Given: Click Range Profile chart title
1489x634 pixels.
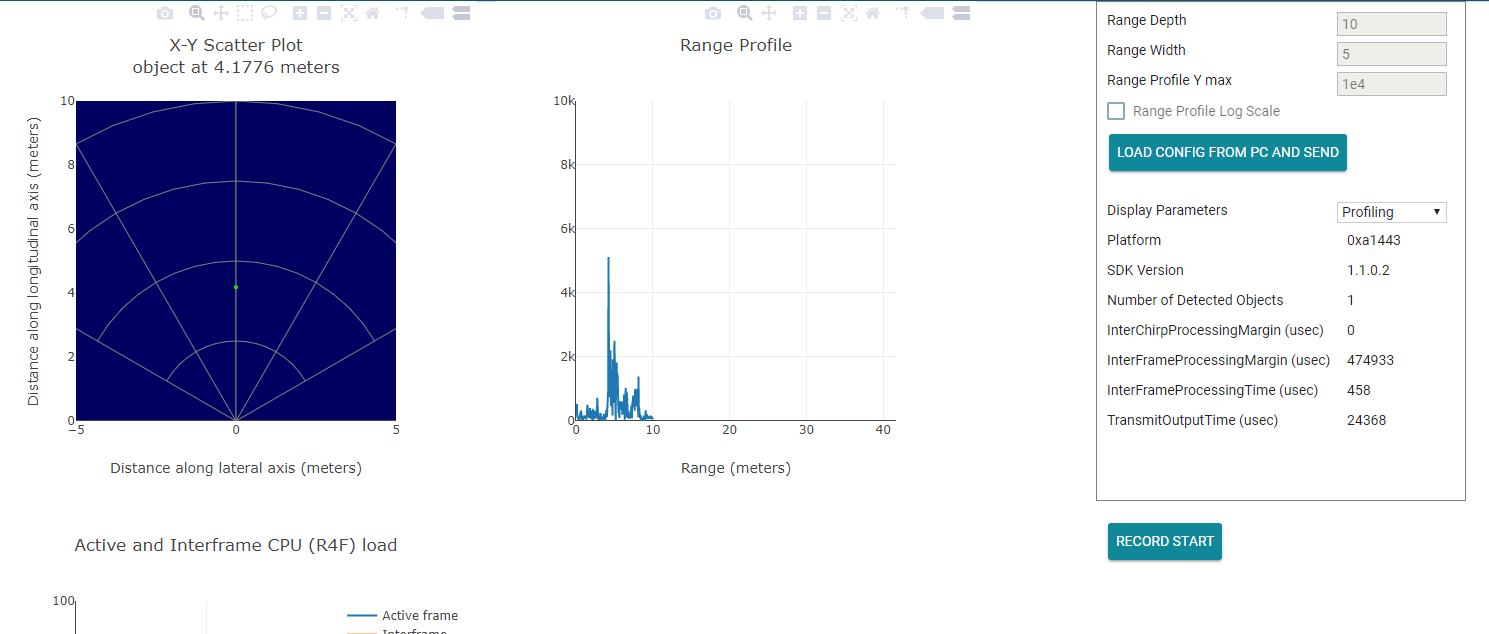Looking at the screenshot, I should [x=736, y=45].
